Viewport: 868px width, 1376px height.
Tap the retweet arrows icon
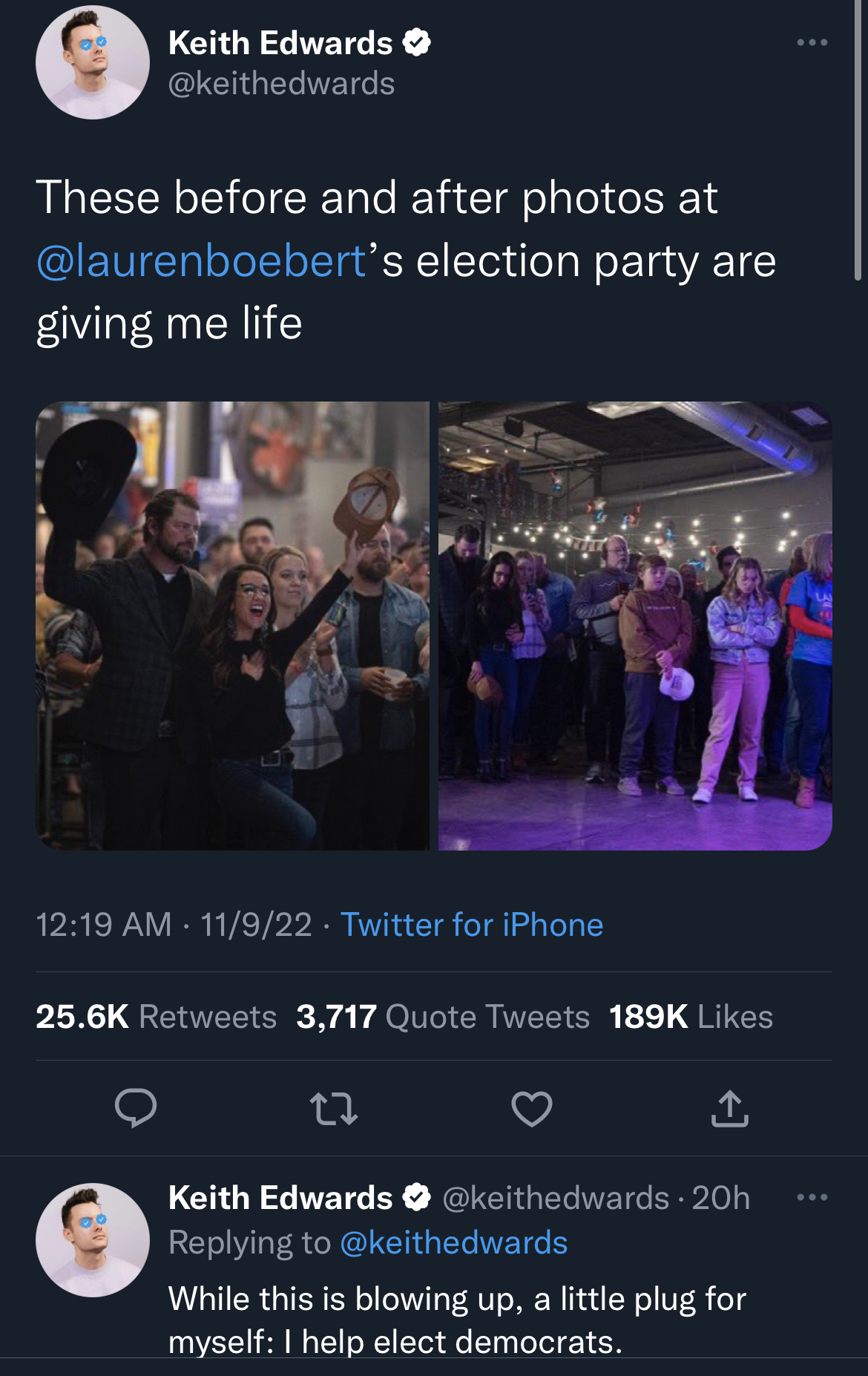[334, 1108]
